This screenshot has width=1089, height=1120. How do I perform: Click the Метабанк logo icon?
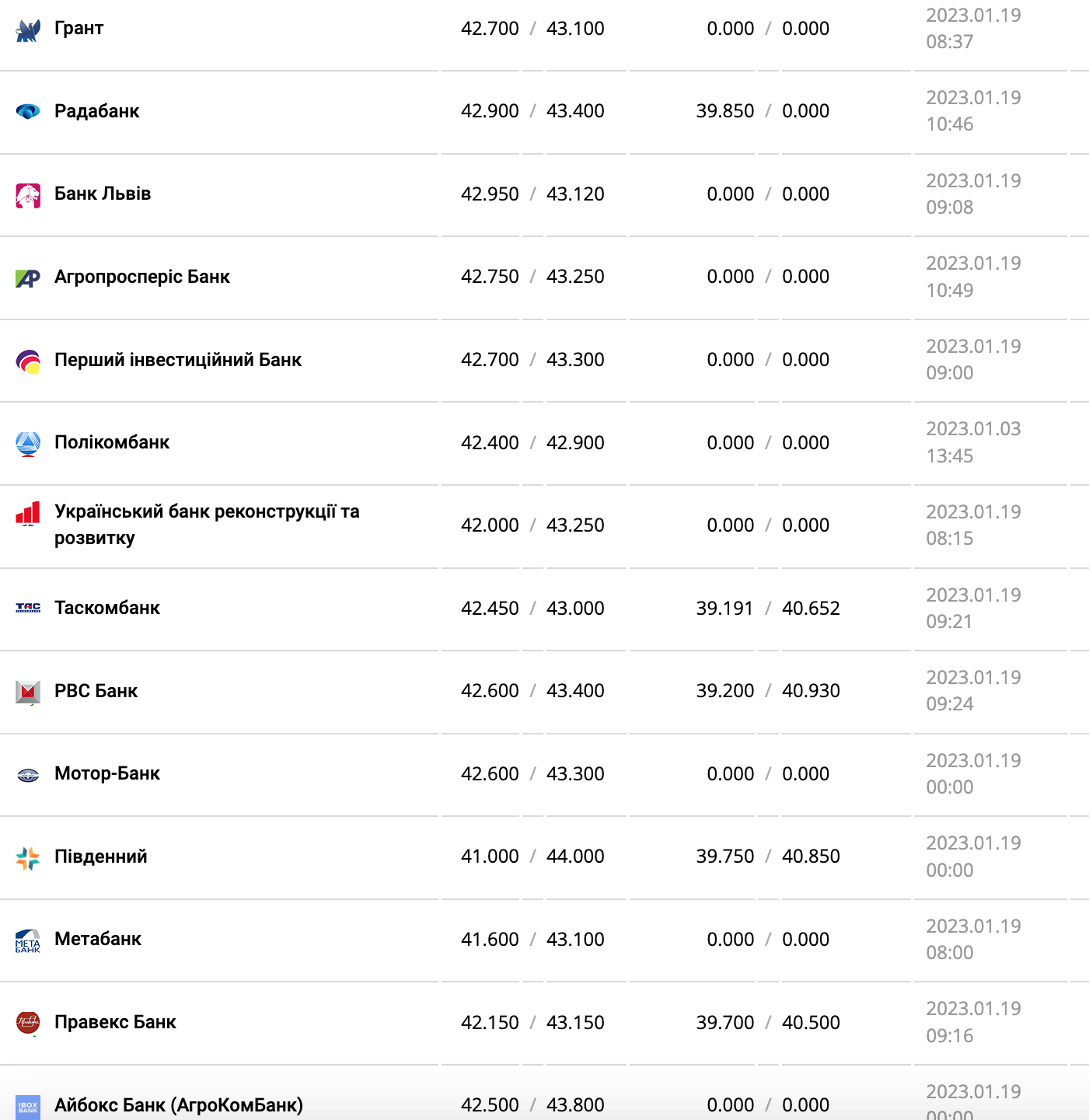pos(28,940)
